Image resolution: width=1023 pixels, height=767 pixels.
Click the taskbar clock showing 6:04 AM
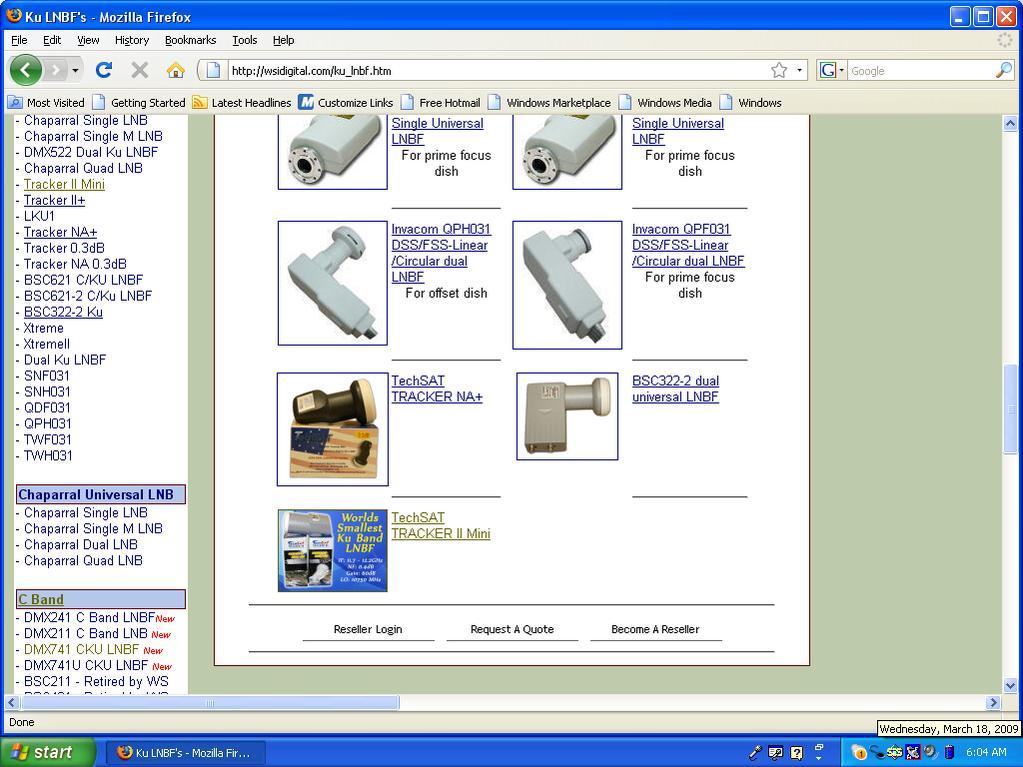(x=986, y=753)
